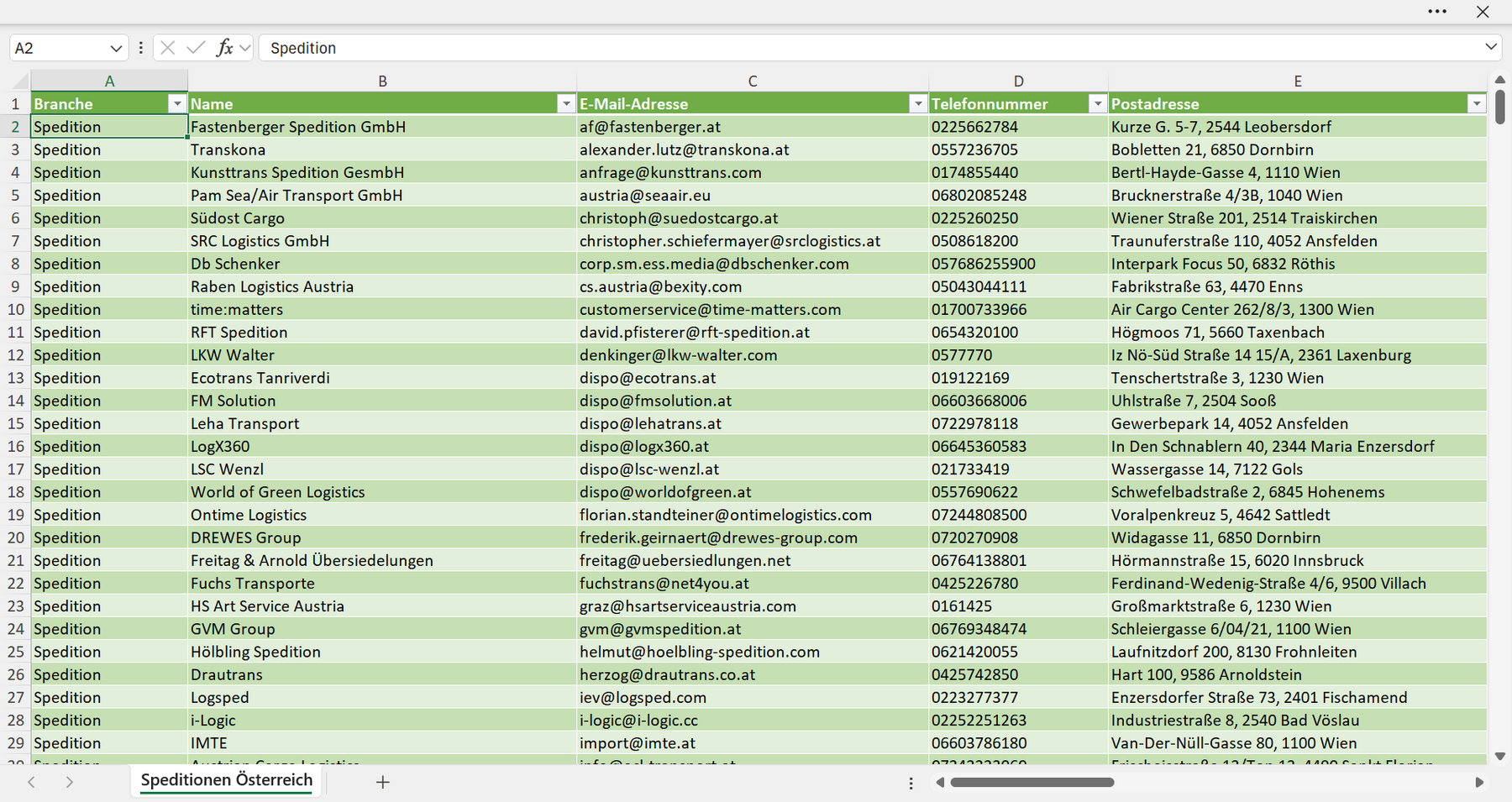Select column C header
Image resolution: width=1512 pixels, height=802 pixels.
coord(753,81)
